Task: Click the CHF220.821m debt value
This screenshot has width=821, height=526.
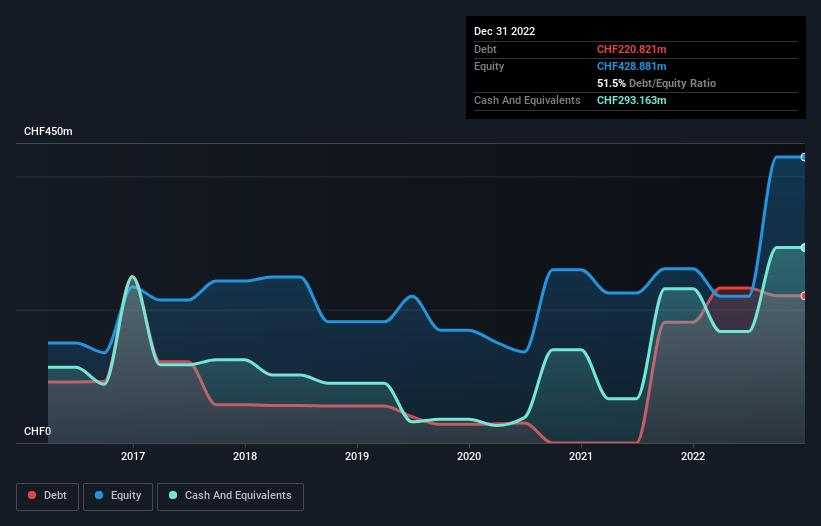Action: (631, 49)
